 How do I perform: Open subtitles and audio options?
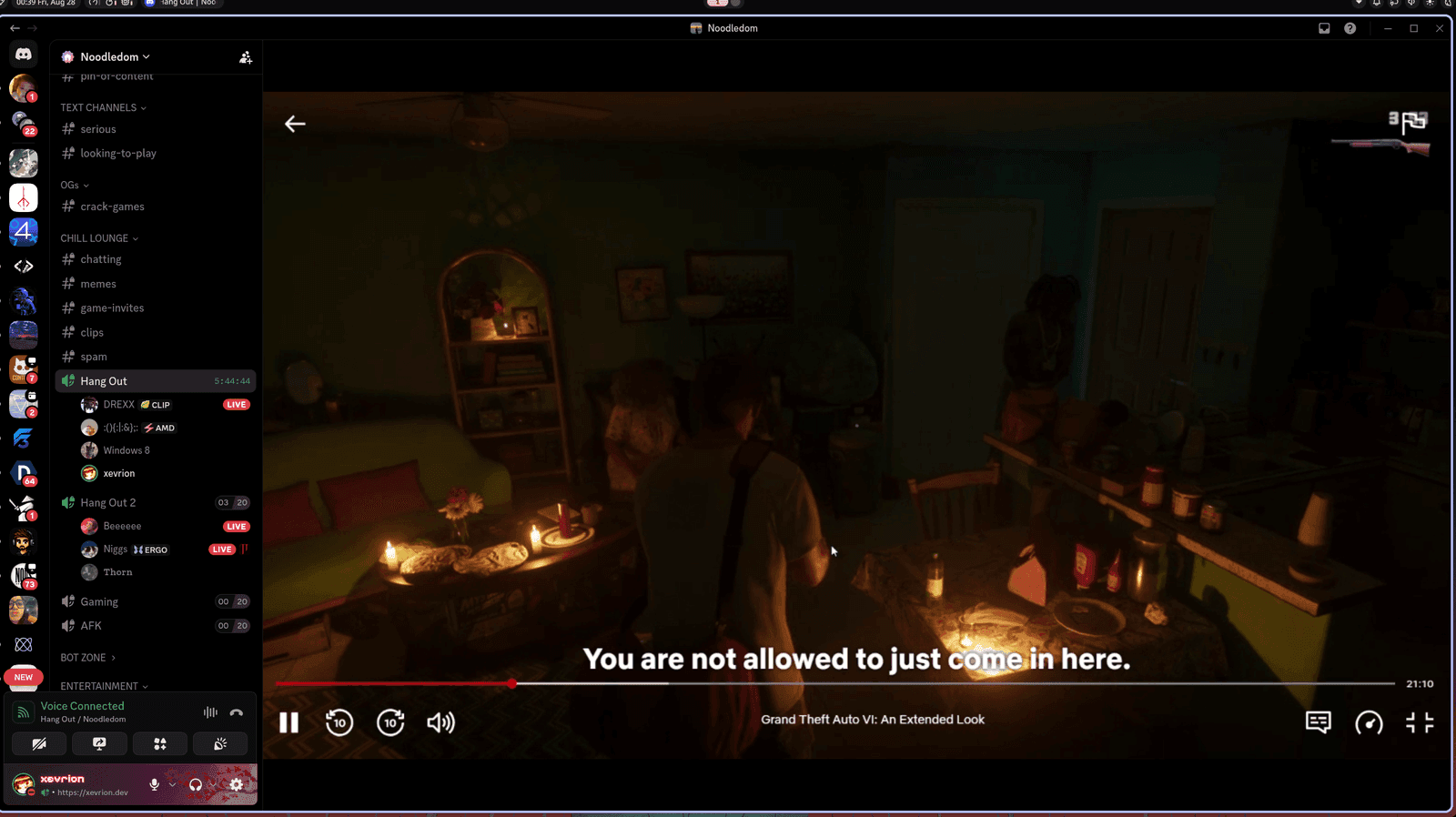point(1319,722)
